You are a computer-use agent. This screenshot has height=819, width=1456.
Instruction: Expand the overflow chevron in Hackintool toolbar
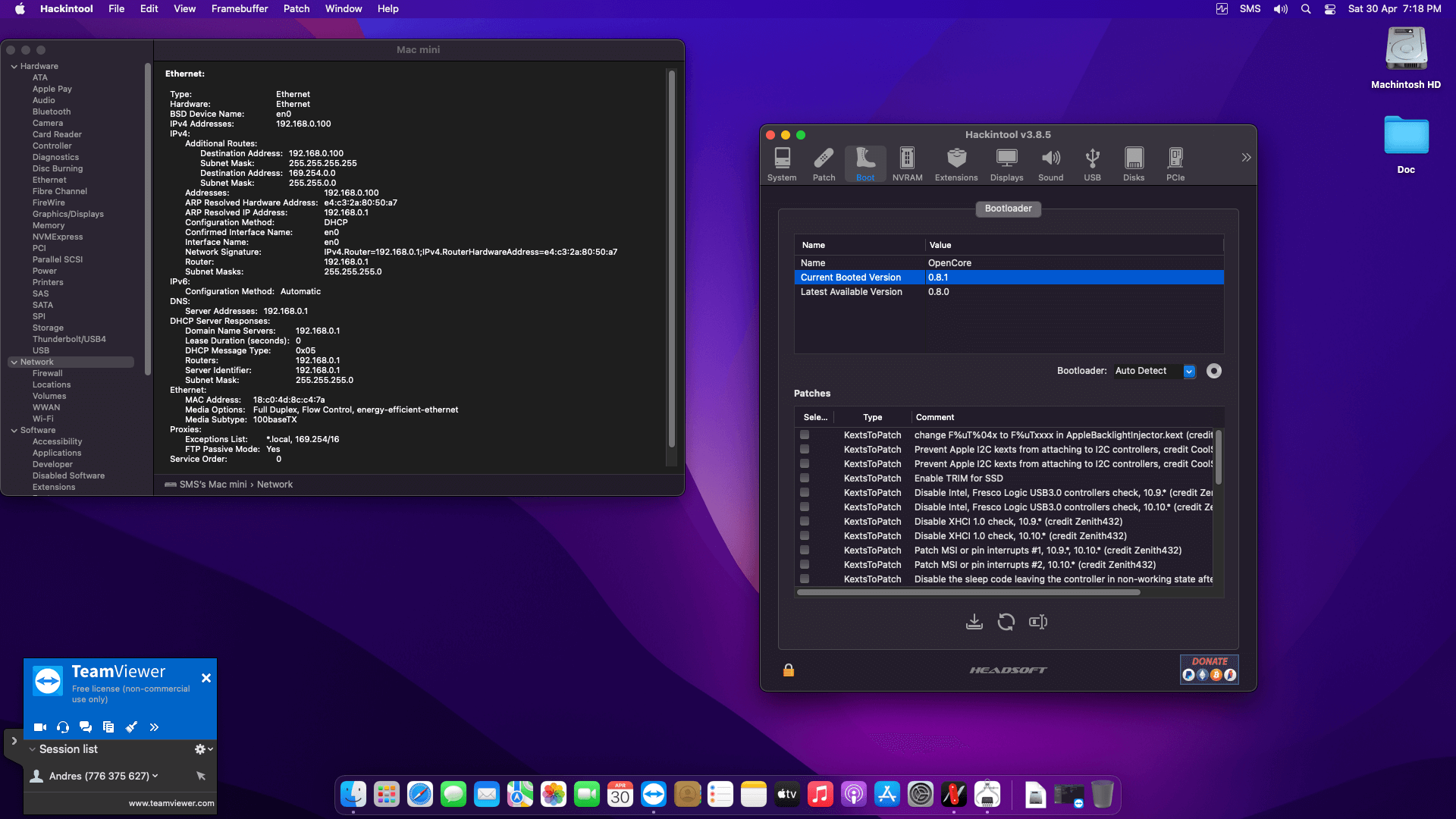tap(1246, 157)
